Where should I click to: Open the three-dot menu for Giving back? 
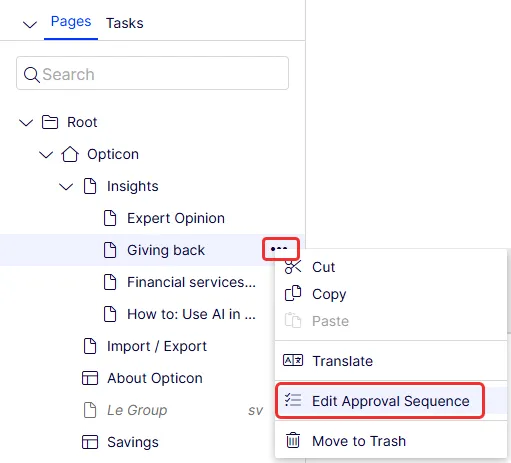(279, 249)
